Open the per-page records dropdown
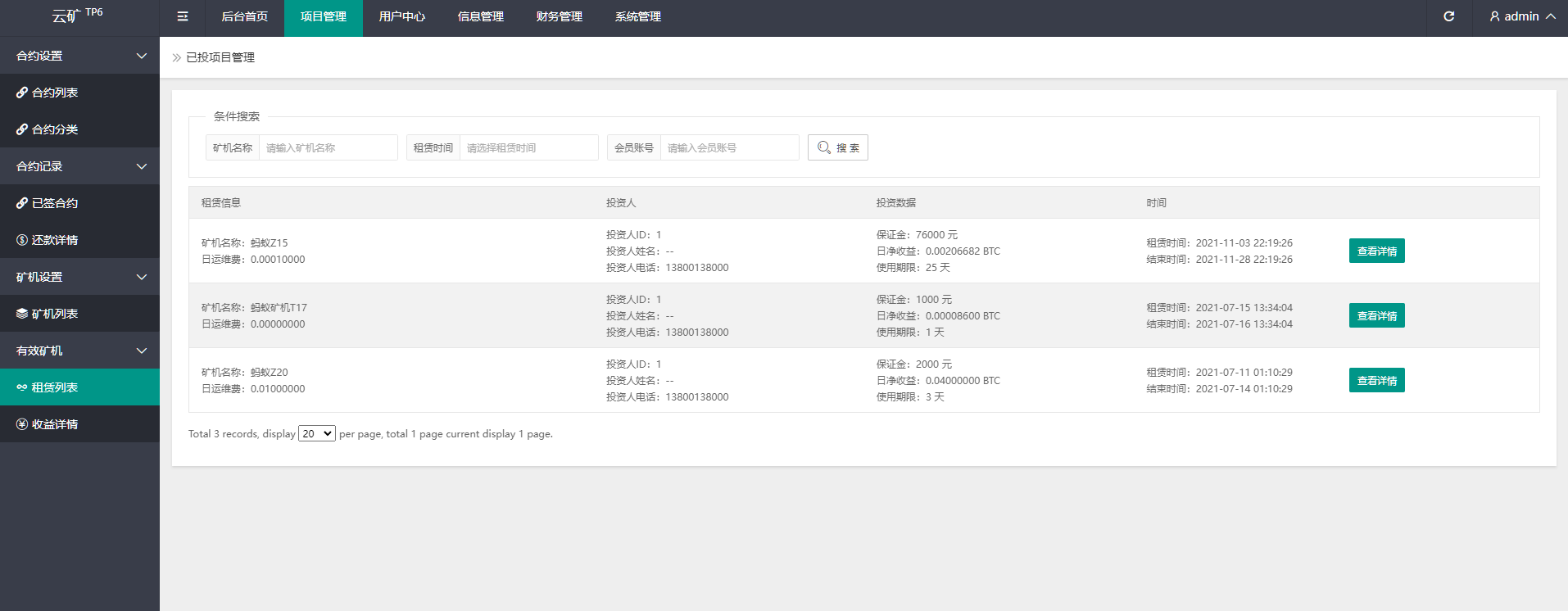 316,434
